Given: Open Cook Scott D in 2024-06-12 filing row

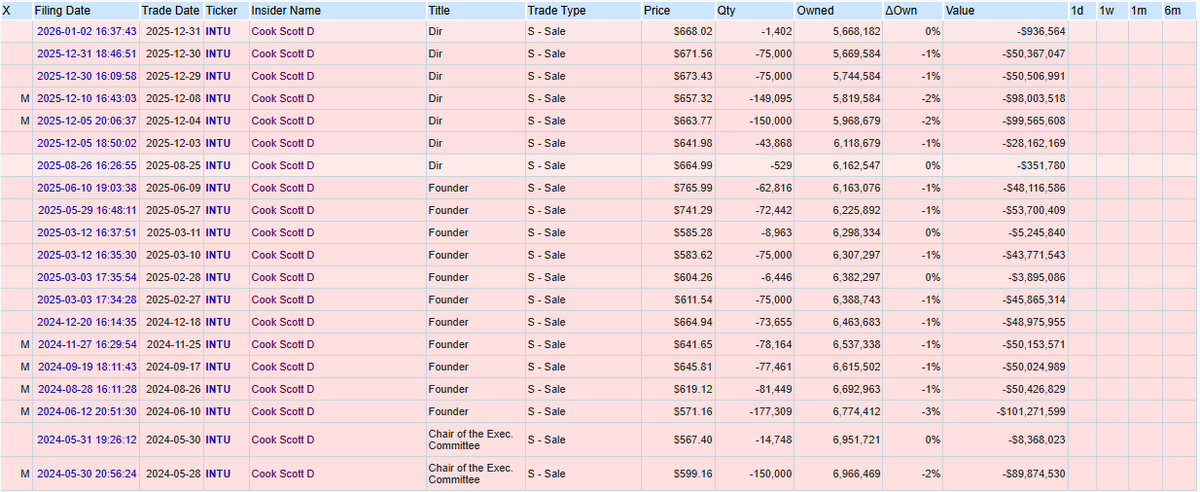Looking at the screenshot, I should [283, 411].
